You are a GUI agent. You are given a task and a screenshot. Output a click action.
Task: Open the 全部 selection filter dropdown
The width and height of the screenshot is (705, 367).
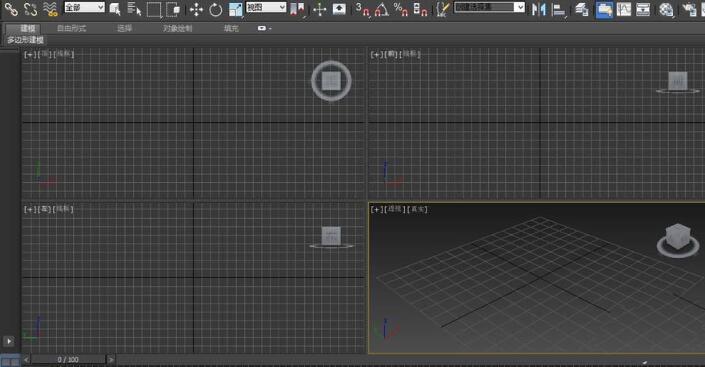pyautogui.click(x=84, y=7)
